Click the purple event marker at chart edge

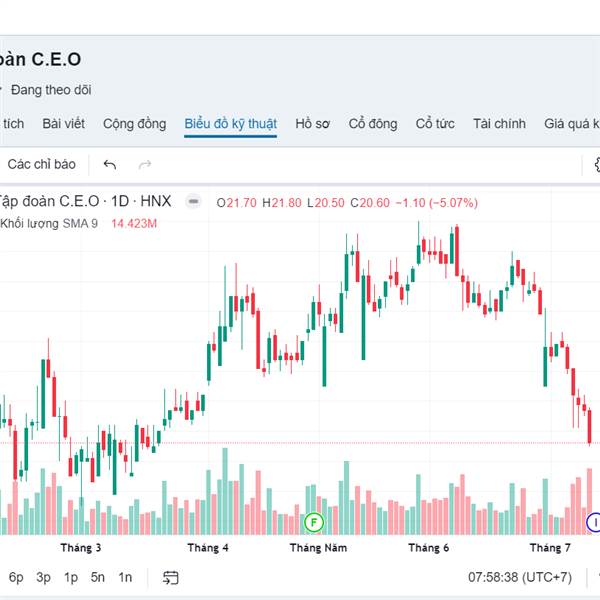[593, 521]
